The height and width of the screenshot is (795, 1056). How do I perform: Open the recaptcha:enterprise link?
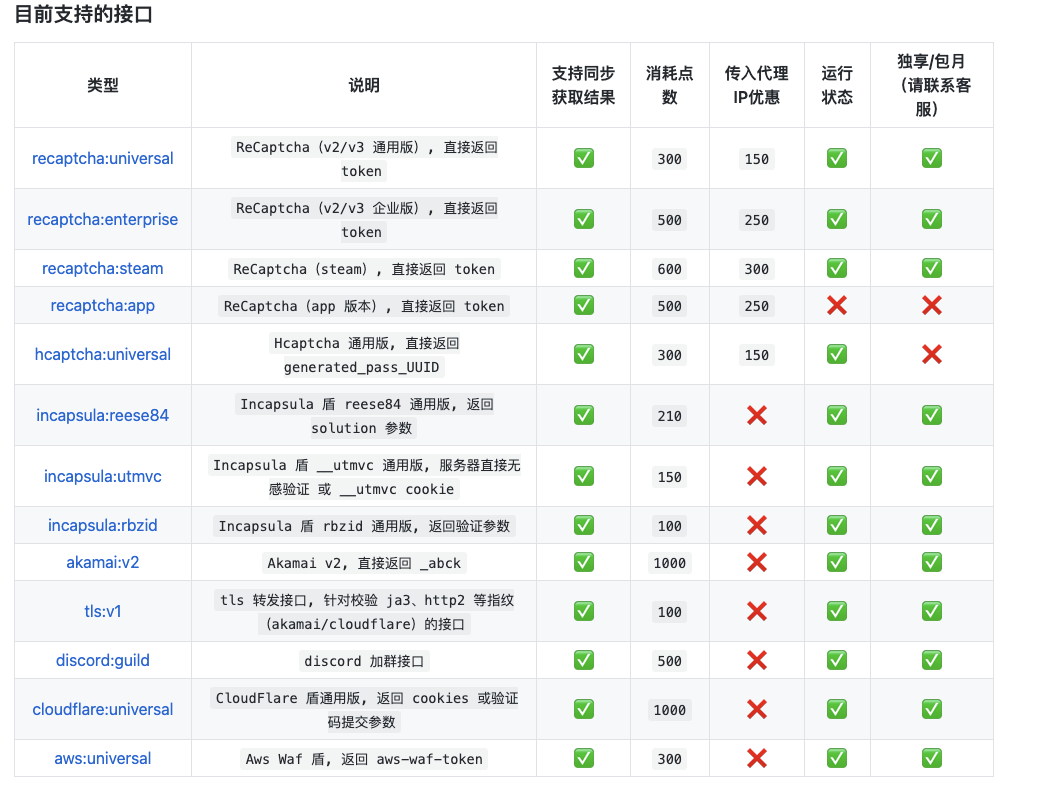coord(102,219)
